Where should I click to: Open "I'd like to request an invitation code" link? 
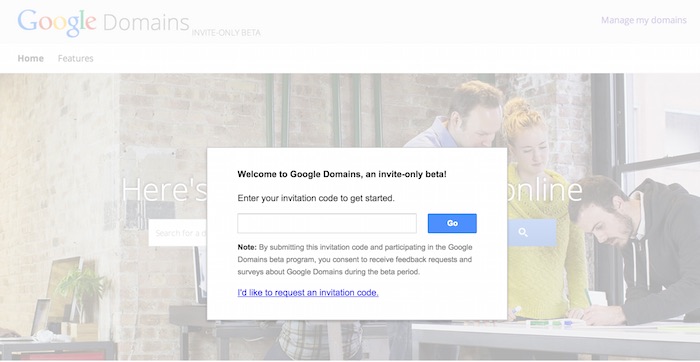(308, 293)
